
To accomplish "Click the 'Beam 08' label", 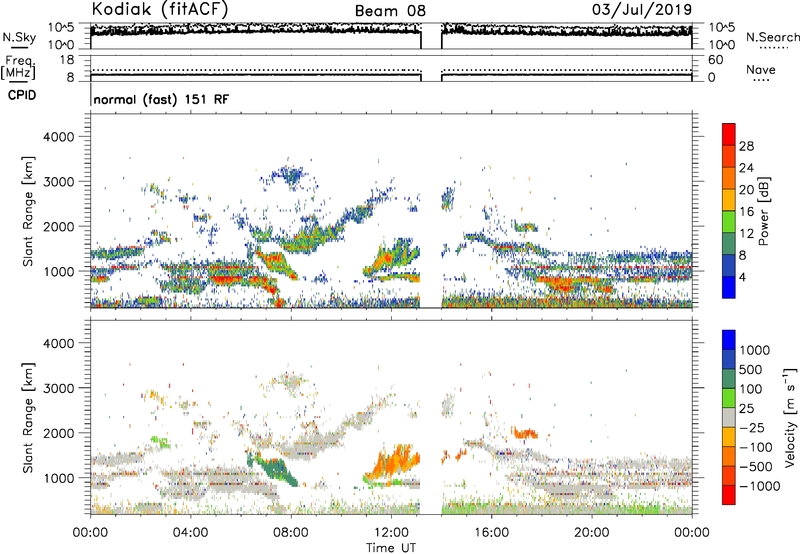I will (390, 11).
